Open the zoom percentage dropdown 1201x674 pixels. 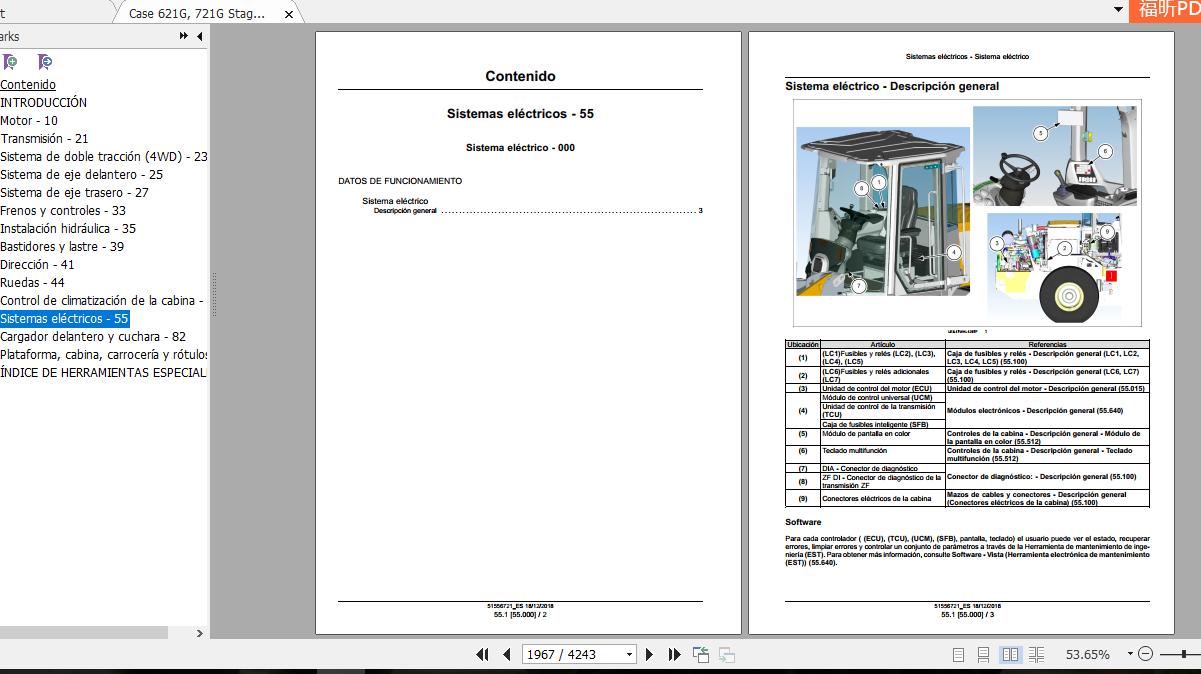pyautogui.click(x=1130, y=654)
